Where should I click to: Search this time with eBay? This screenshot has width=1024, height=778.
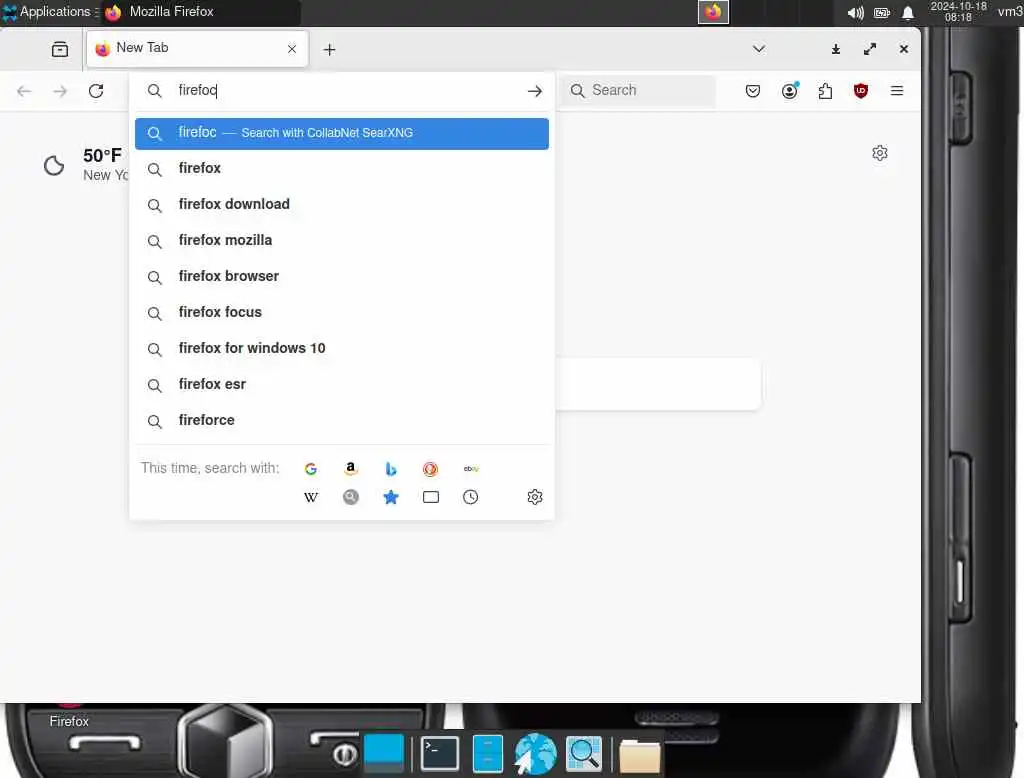pos(471,469)
